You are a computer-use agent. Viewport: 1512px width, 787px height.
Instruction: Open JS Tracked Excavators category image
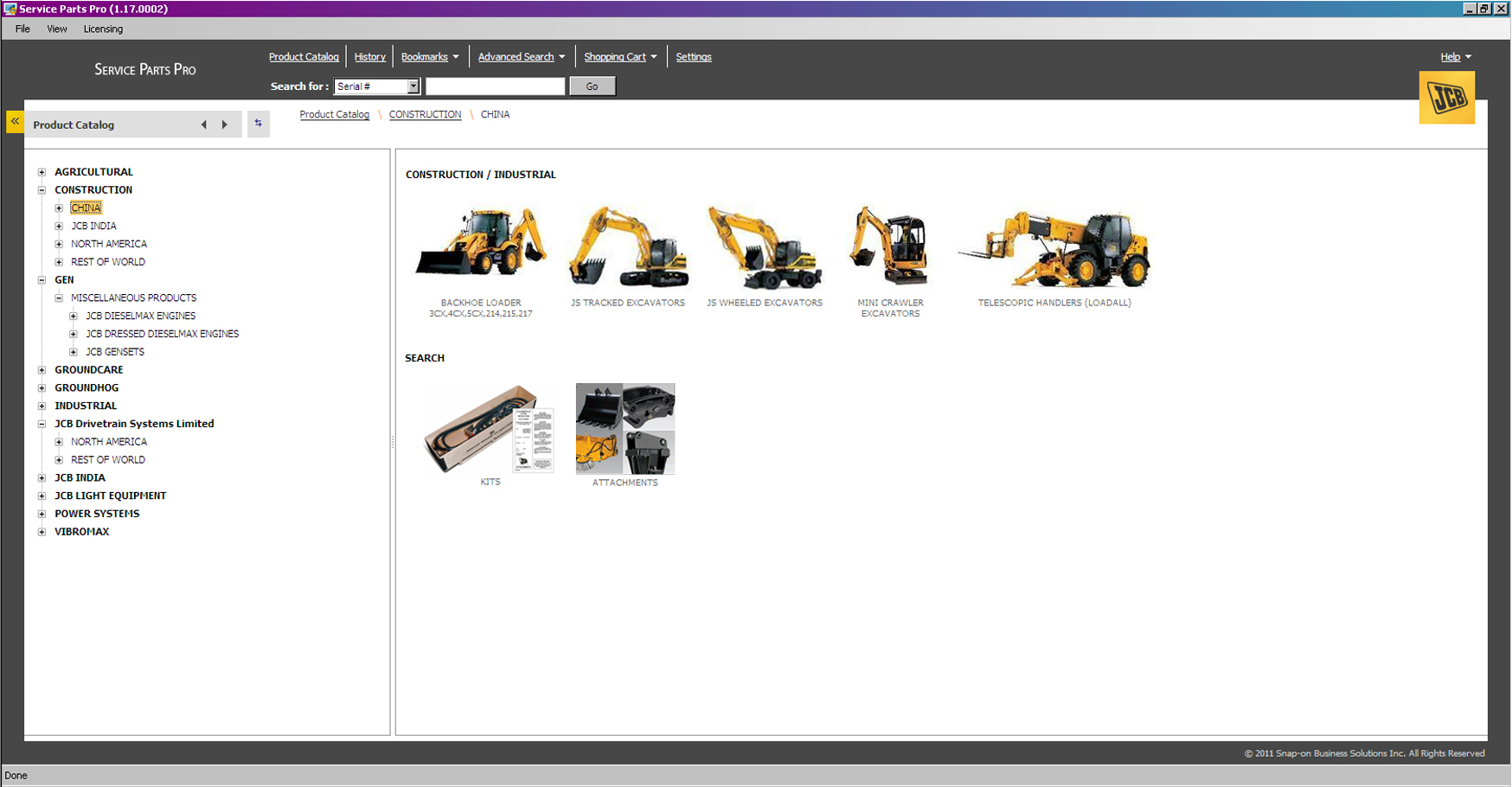coord(628,247)
